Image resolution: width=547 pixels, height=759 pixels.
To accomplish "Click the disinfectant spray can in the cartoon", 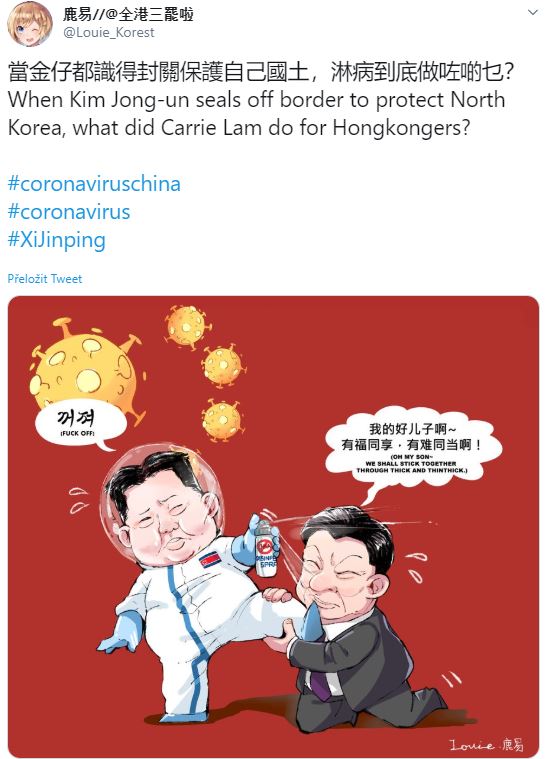I will click(x=265, y=549).
